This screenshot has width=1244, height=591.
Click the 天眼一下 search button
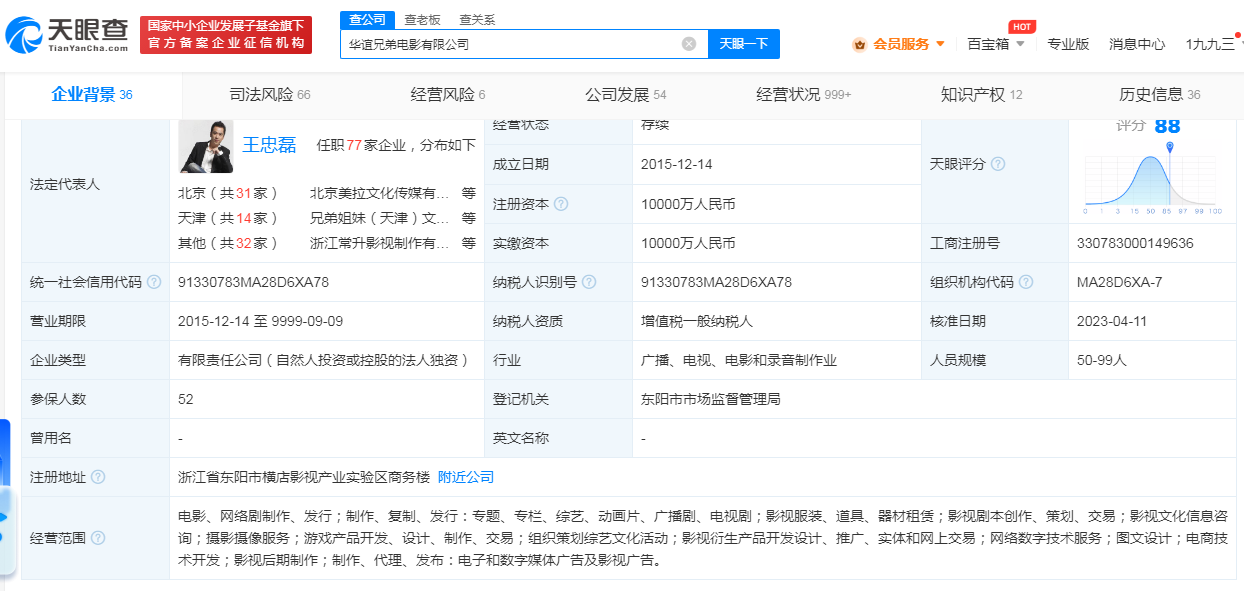tap(744, 44)
